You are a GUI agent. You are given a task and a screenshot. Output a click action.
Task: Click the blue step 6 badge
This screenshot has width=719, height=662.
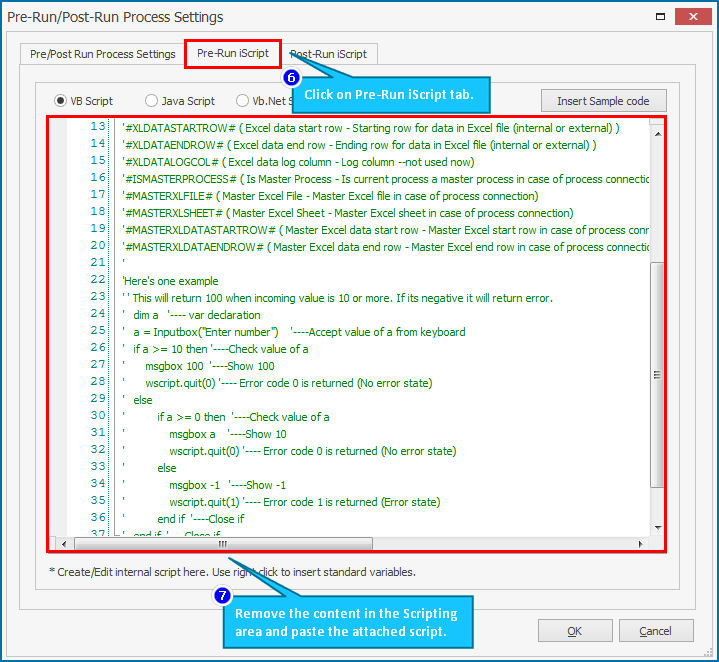291,77
